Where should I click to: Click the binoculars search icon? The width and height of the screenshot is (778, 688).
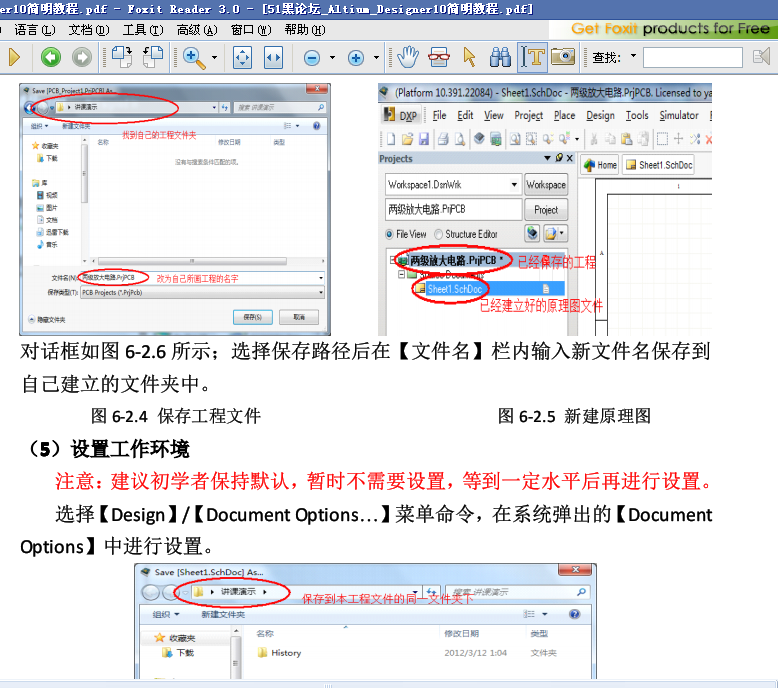pos(500,57)
